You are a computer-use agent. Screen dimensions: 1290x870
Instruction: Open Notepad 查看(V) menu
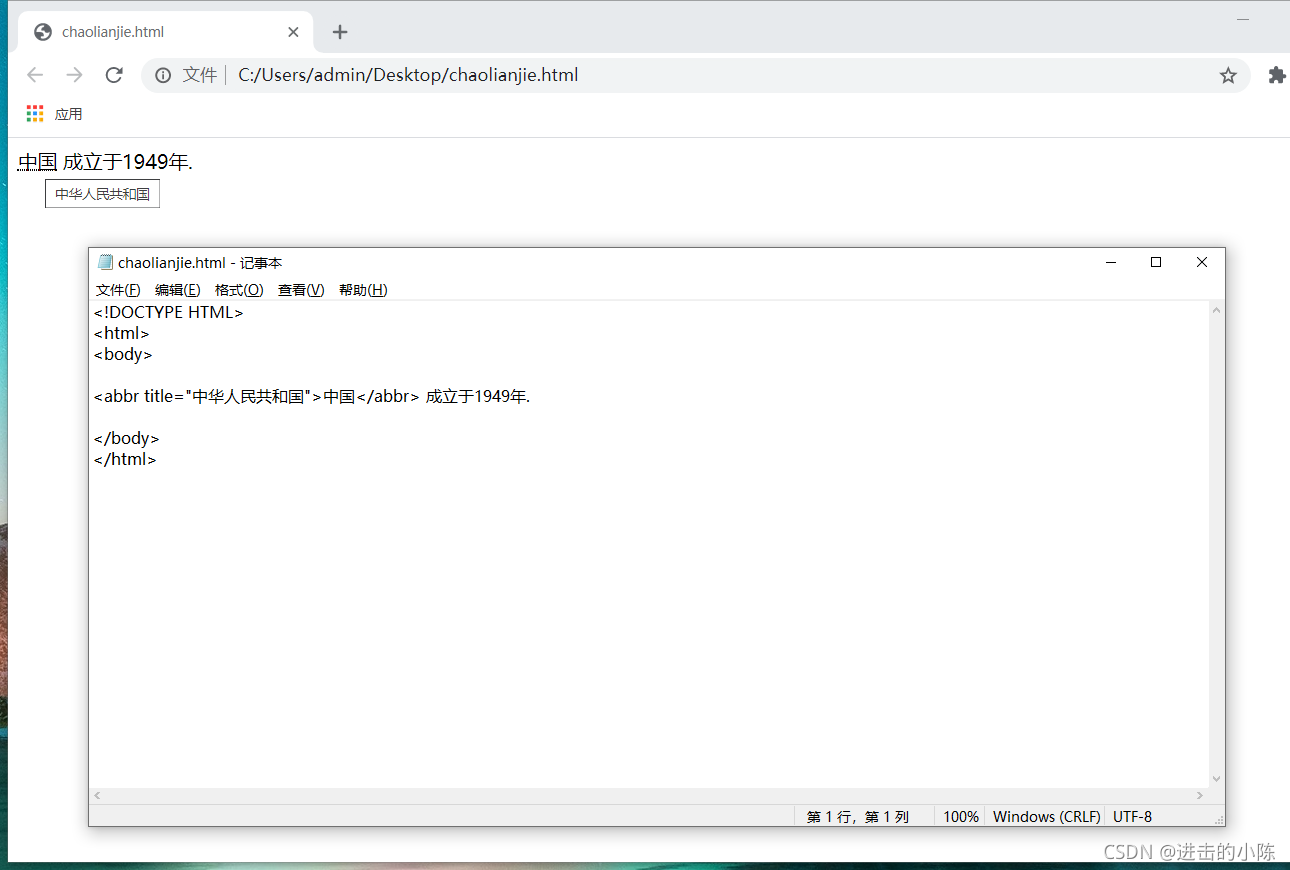pos(301,290)
